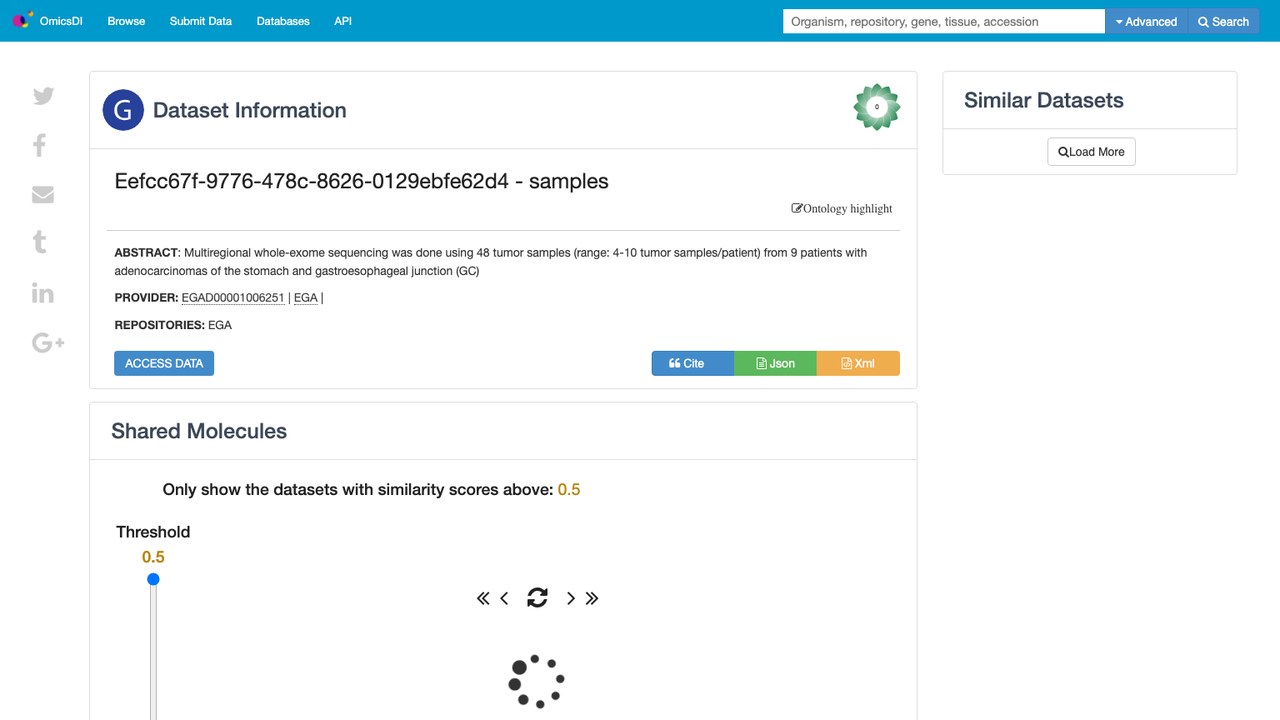Share dataset by email envelope icon
Viewport: 1280px width, 720px height.
(43, 194)
